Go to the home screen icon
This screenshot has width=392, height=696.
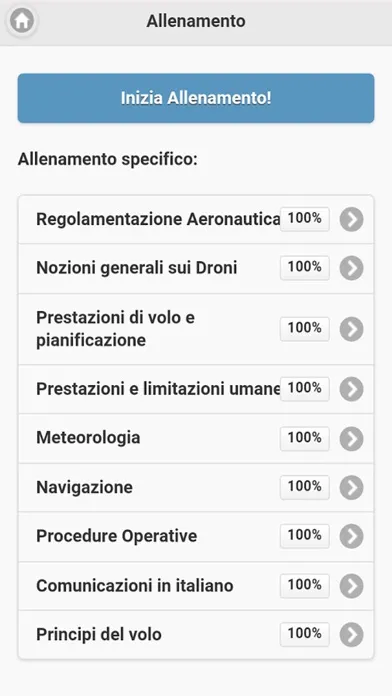point(22,21)
